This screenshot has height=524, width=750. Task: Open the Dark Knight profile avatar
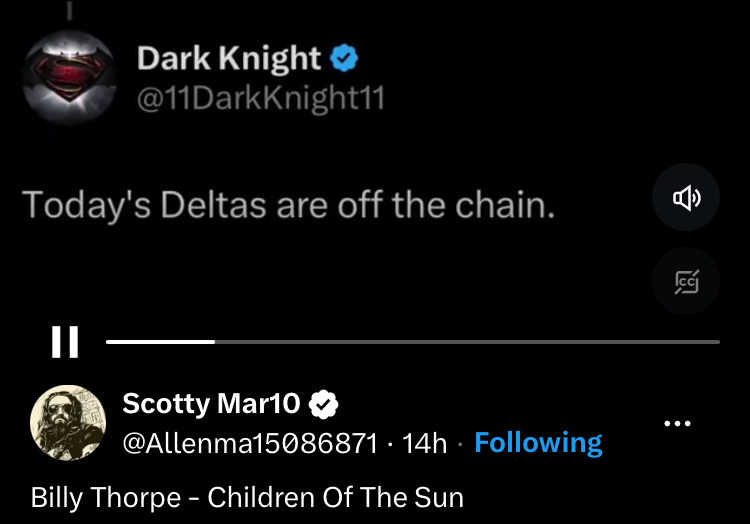click(69, 76)
